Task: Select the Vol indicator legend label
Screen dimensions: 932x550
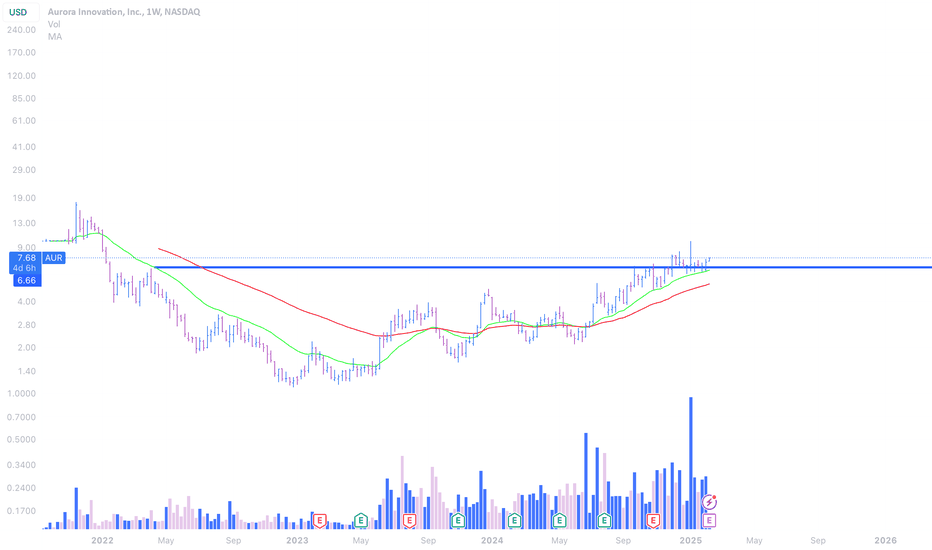Action: tap(54, 24)
